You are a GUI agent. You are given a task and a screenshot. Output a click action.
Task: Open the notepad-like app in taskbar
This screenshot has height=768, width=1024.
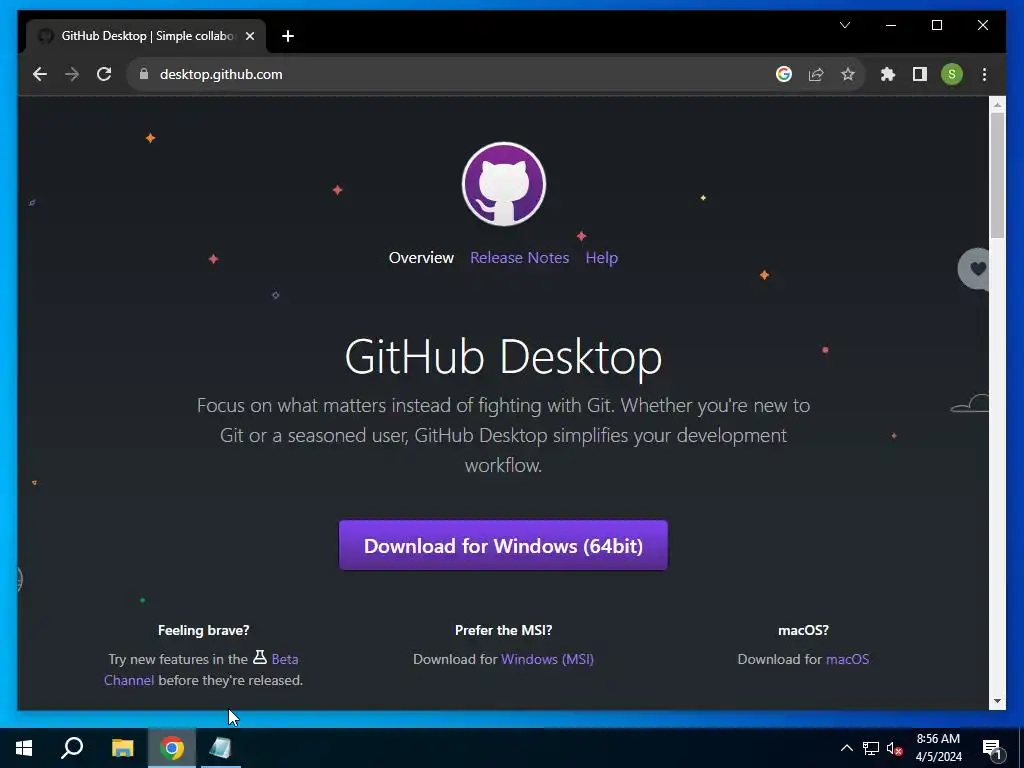point(221,748)
